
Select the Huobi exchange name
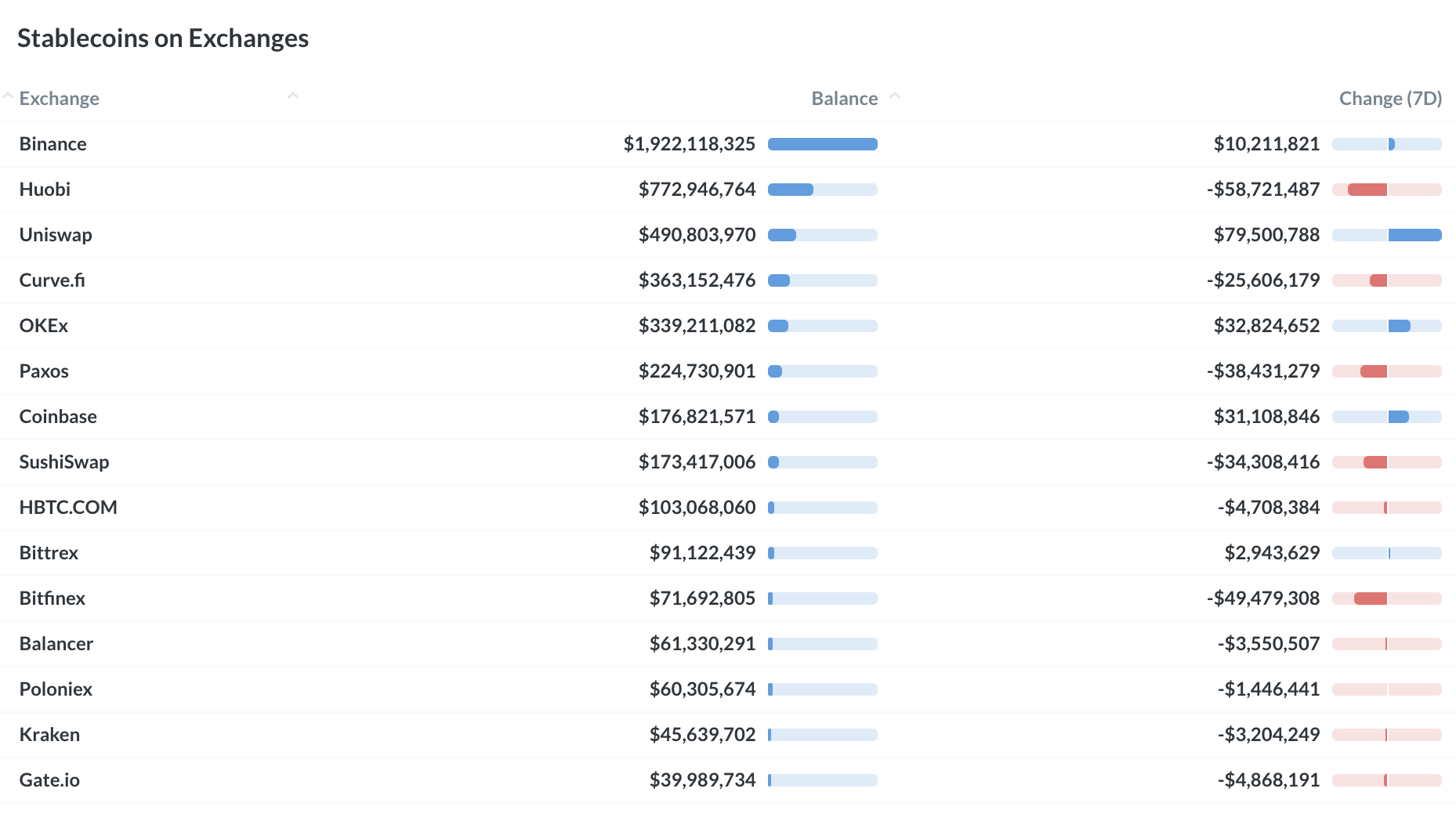(x=45, y=190)
